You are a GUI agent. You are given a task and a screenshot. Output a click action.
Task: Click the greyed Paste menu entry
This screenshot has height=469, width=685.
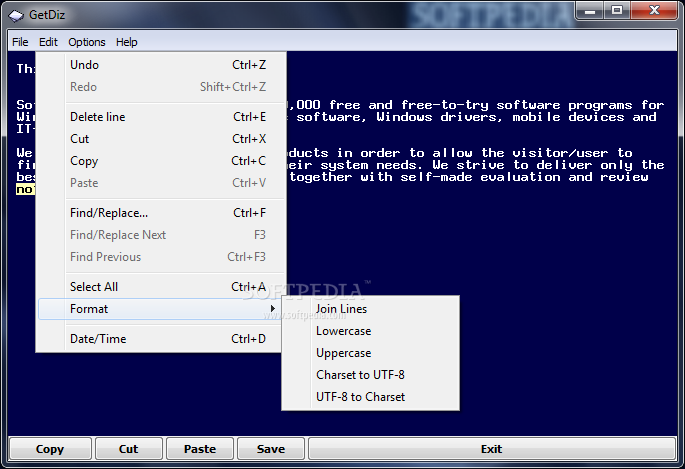coord(161,183)
